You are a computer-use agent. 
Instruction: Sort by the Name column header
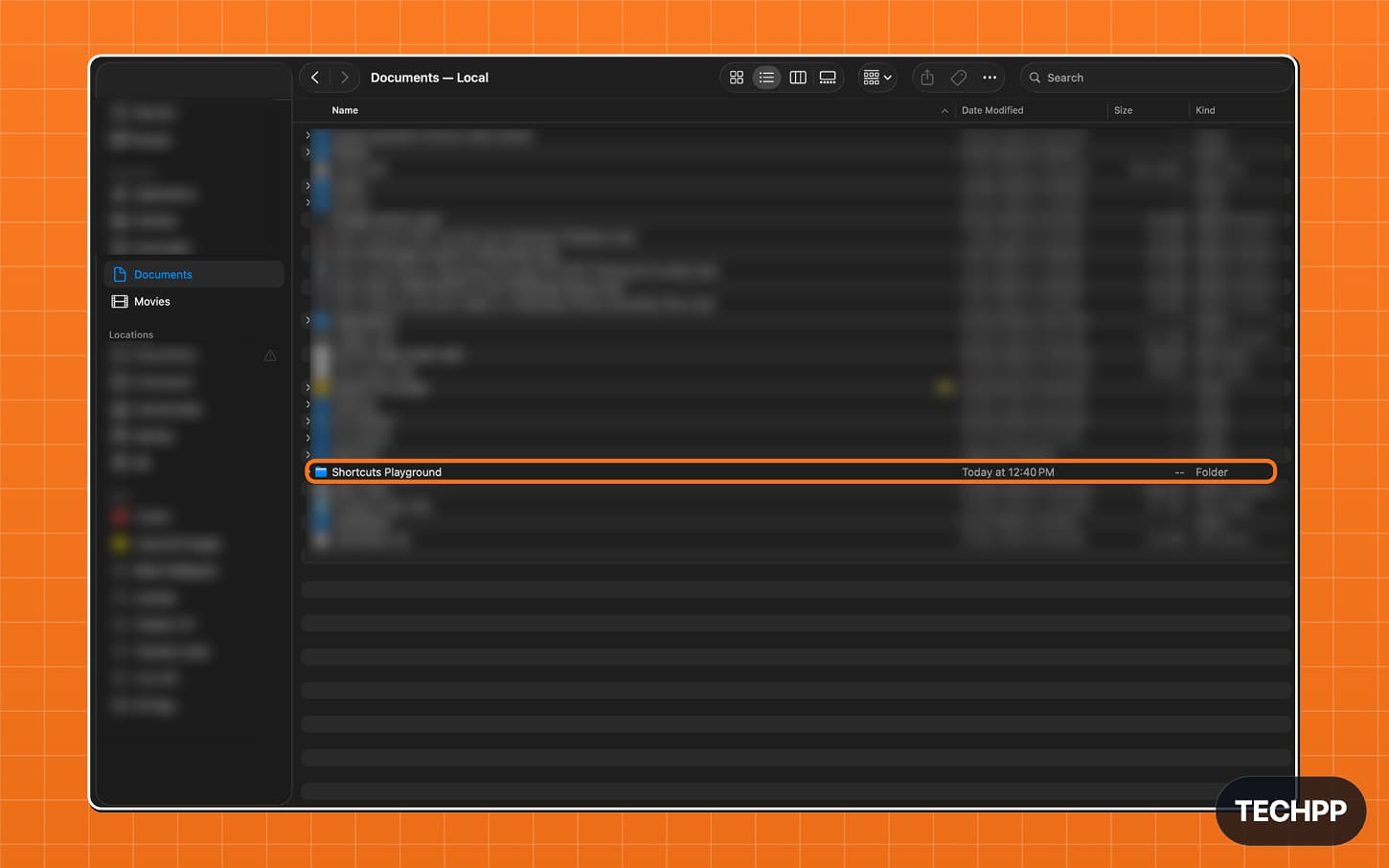pyautogui.click(x=345, y=110)
